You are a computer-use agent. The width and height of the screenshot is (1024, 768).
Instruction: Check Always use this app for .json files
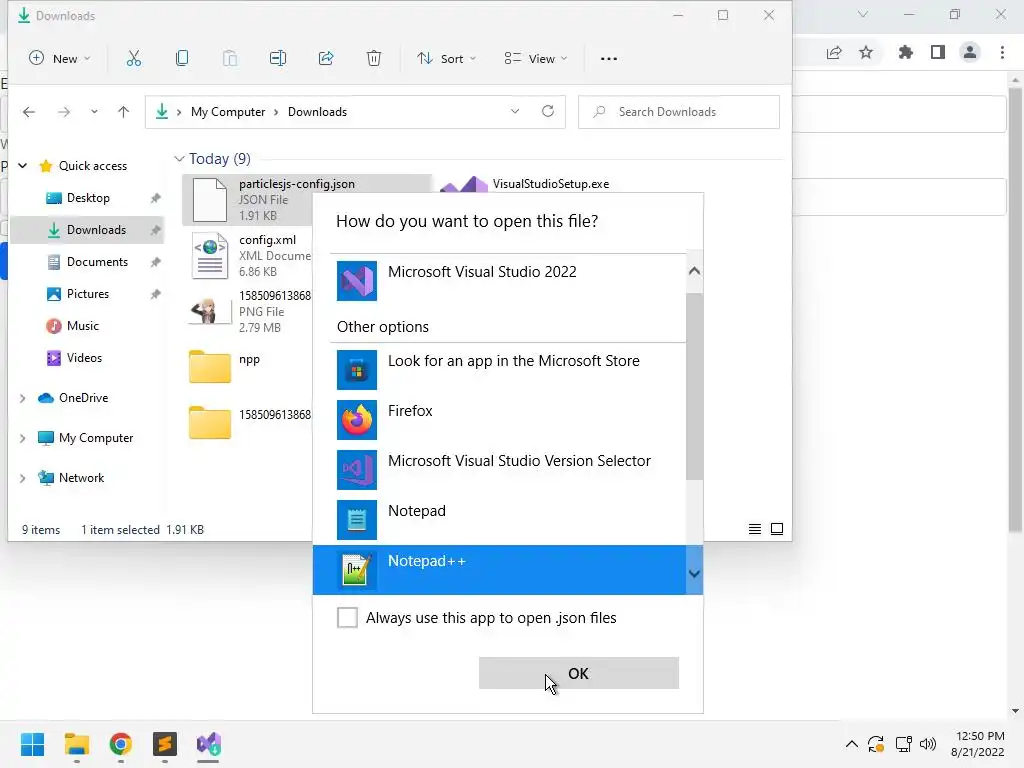coord(347,617)
